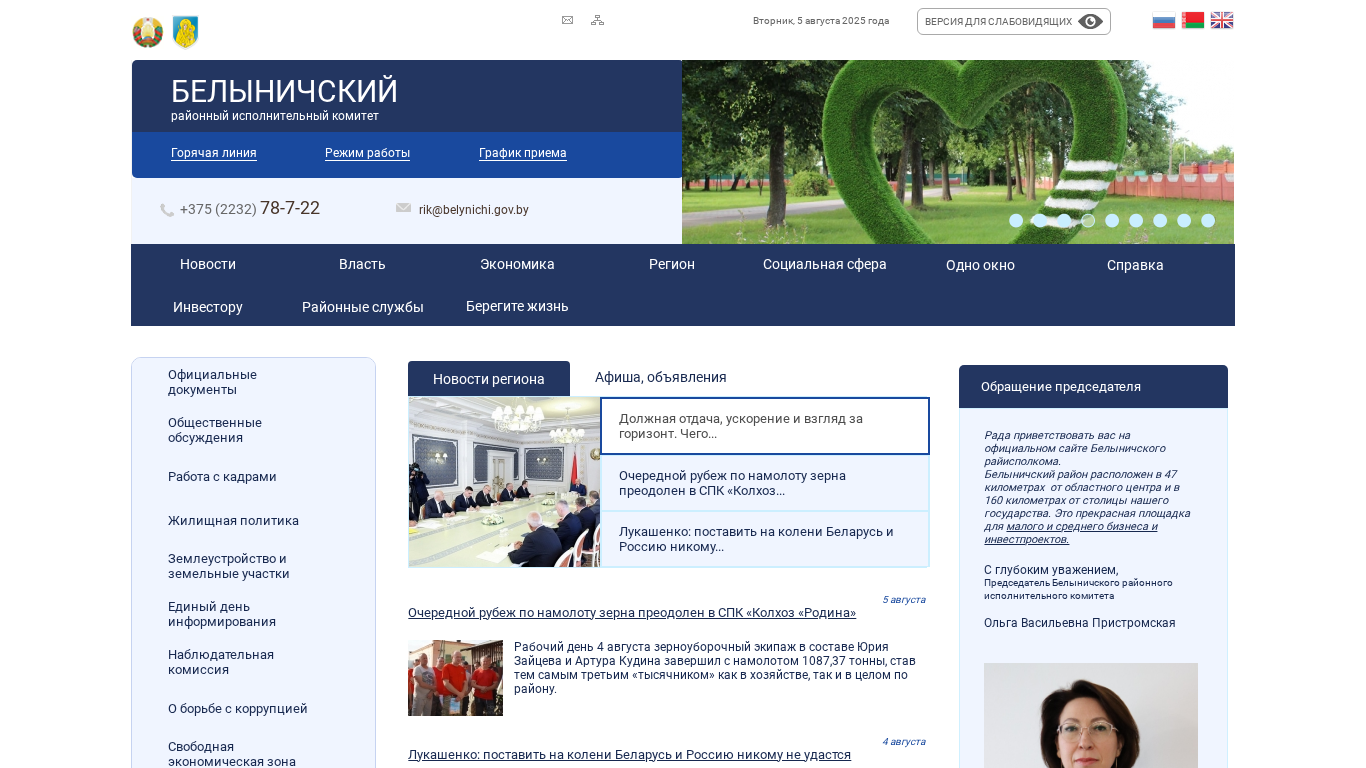Image resolution: width=1366 pixels, height=768 pixels.
Task: Open the Берегите жизнь menu
Action: (x=517, y=306)
